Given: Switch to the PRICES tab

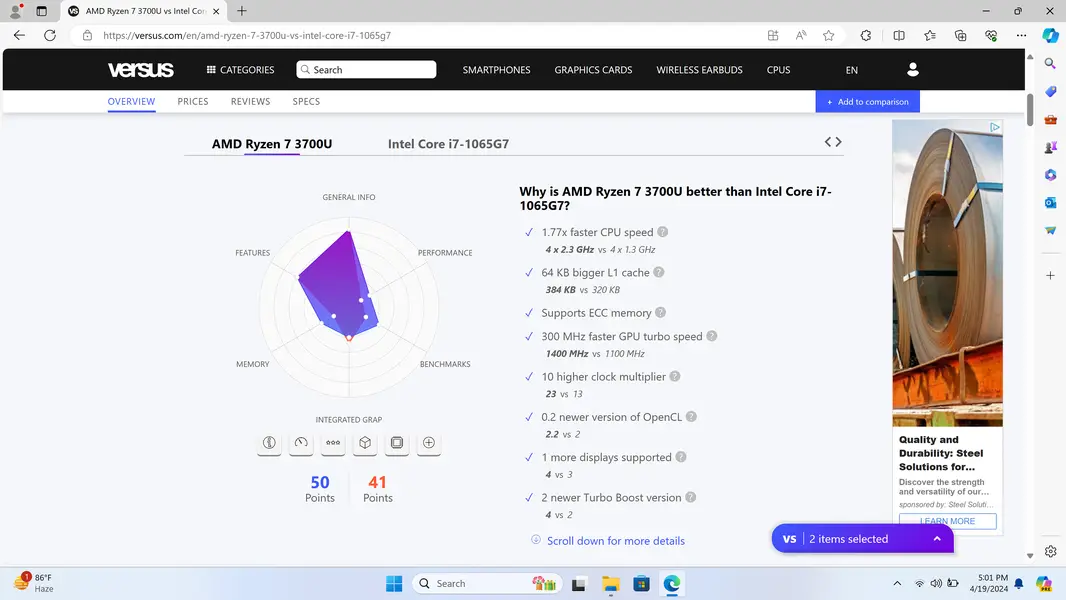Looking at the screenshot, I should point(193,101).
